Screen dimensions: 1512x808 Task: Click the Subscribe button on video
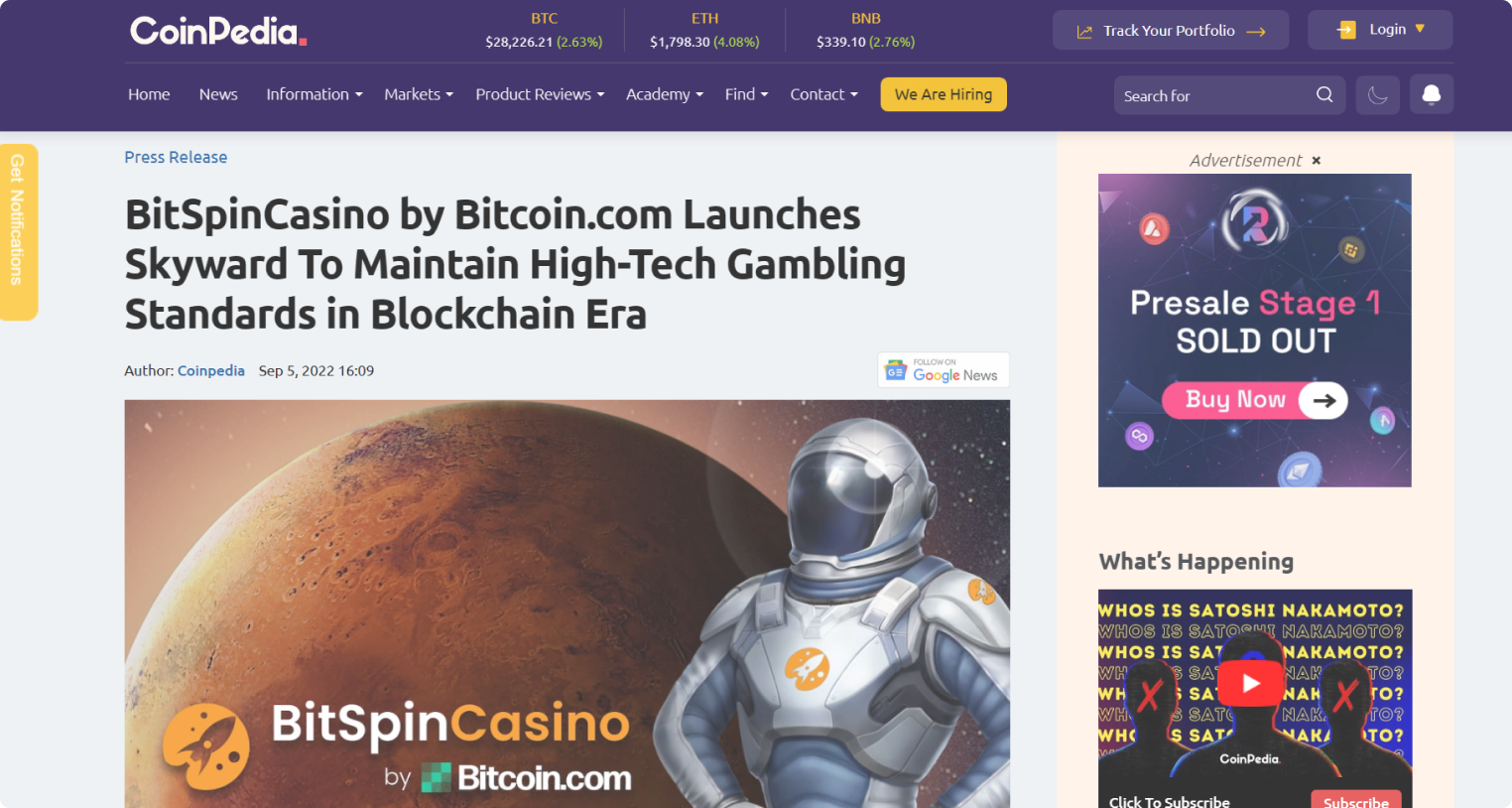(1356, 800)
